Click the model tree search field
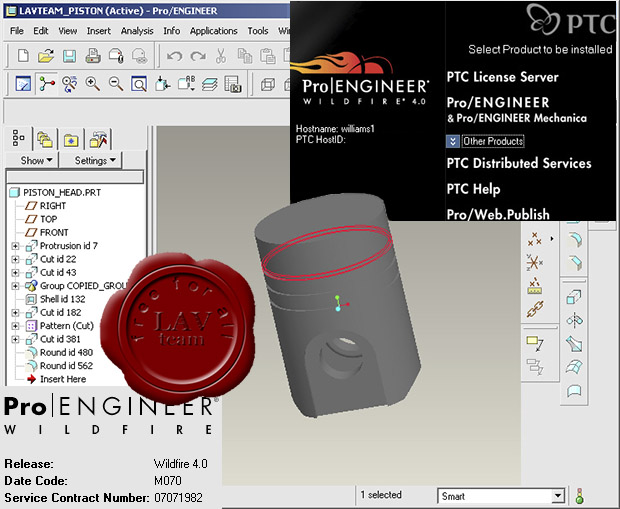The width and height of the screenshot is (620, 509). coord(75,177)
